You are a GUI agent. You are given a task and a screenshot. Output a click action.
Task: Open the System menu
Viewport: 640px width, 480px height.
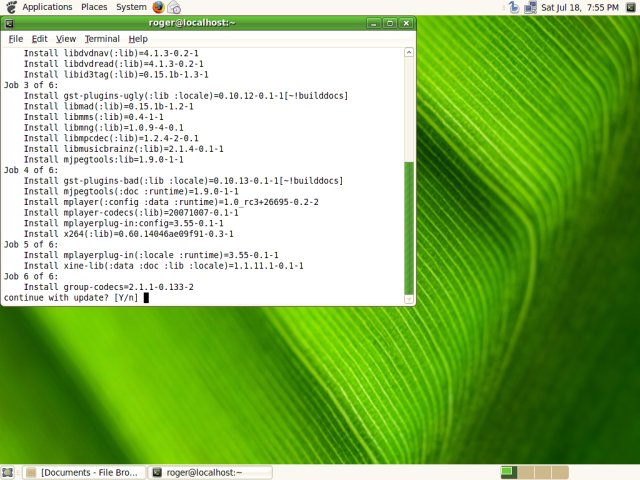pos(131,7)
